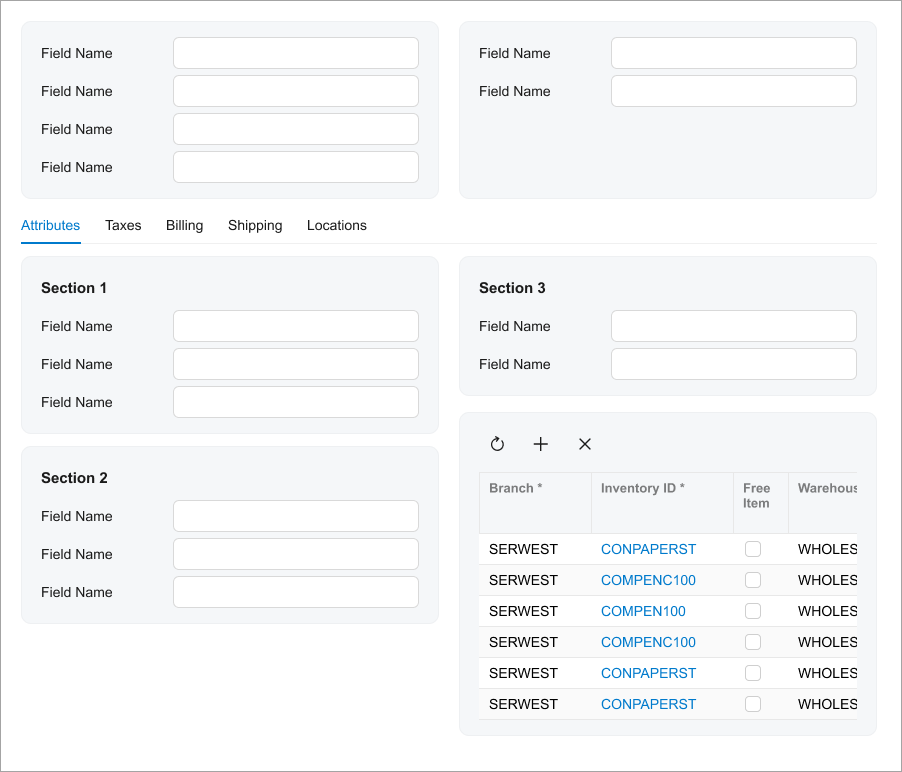Screen dimensions: 902x772
Task: Open the Billing tab
Action: click(184, 225)
